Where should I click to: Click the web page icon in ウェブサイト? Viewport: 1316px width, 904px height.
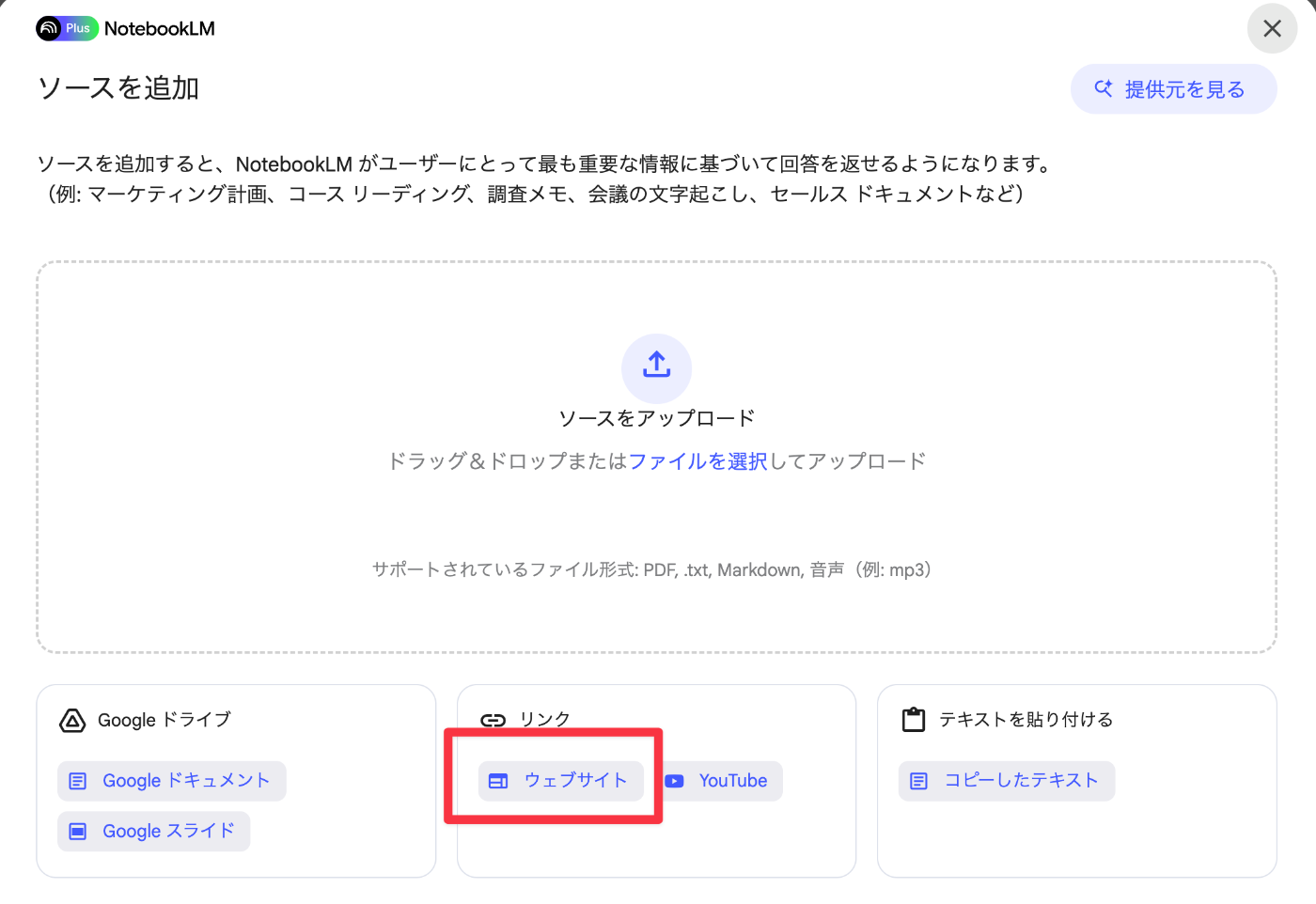point(498,781)
